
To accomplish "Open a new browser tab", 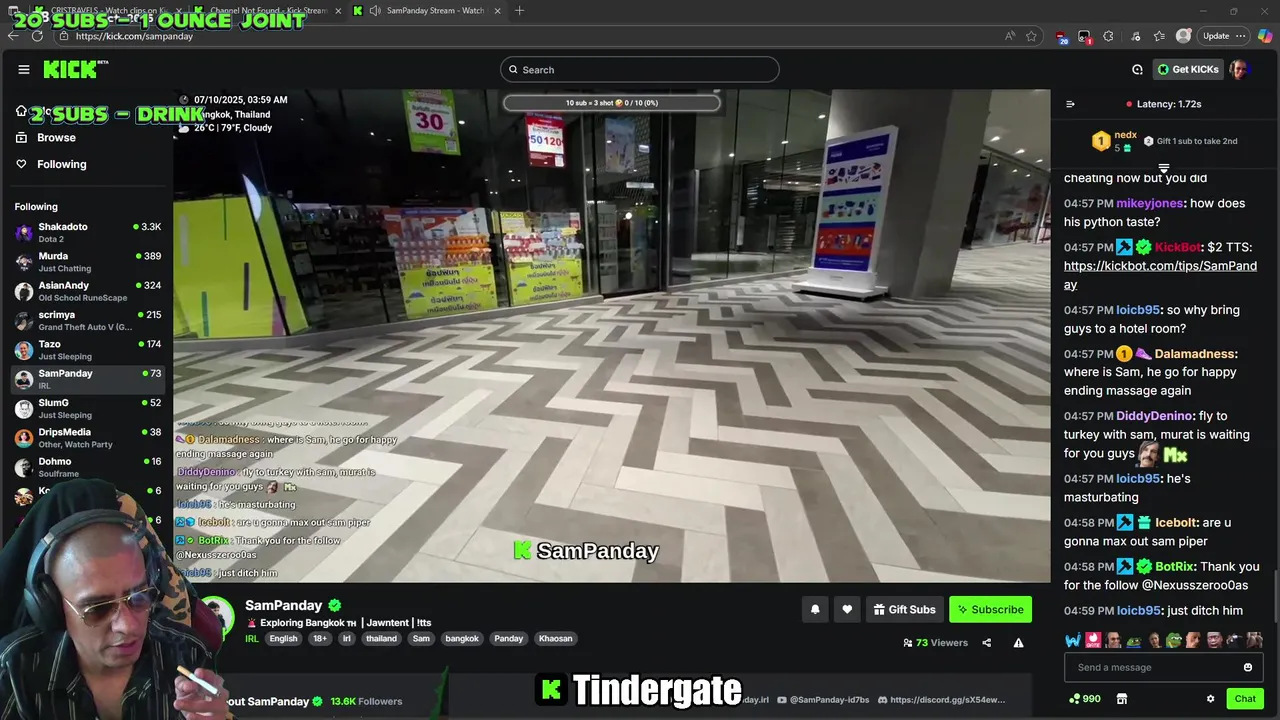I will pos(519,11).
